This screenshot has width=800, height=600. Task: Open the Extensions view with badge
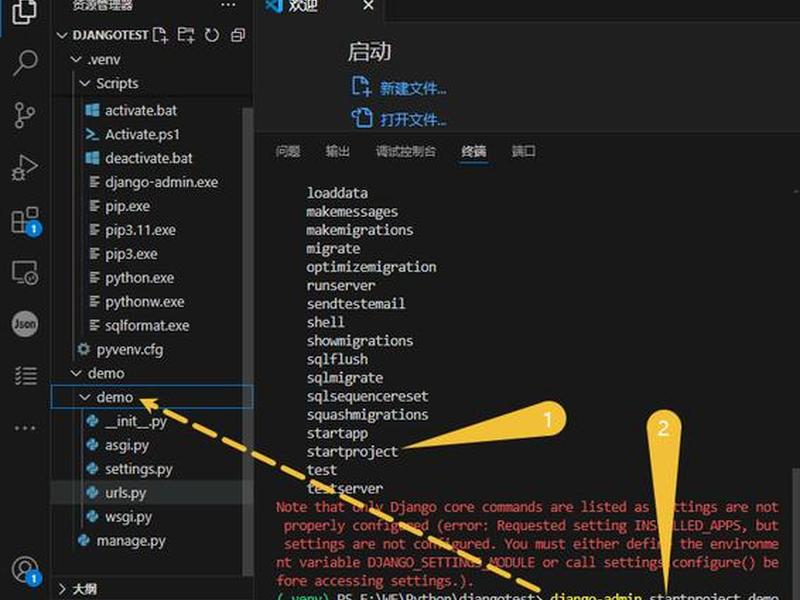[x=26, y=220]
